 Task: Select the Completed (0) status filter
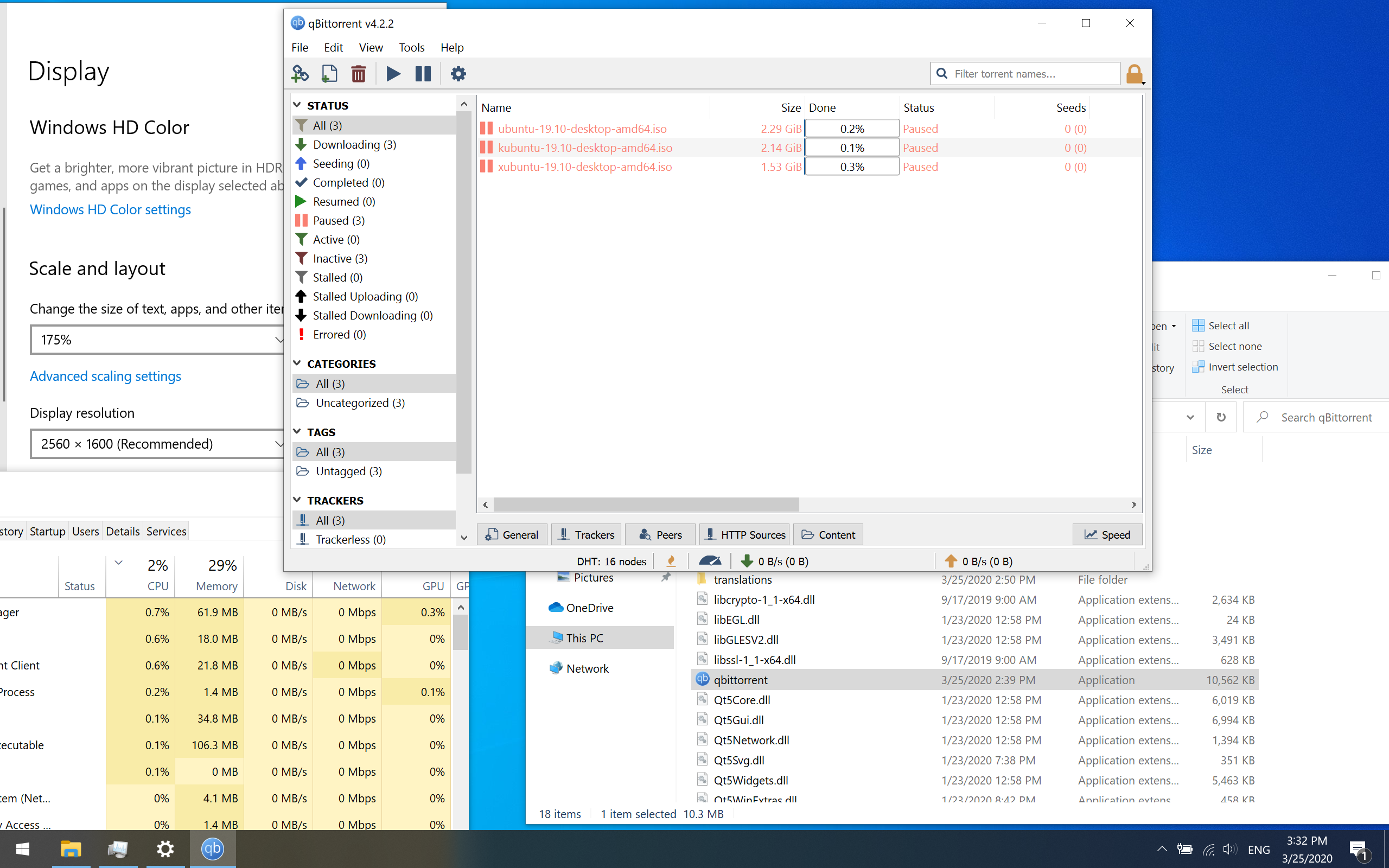[374, 182]
